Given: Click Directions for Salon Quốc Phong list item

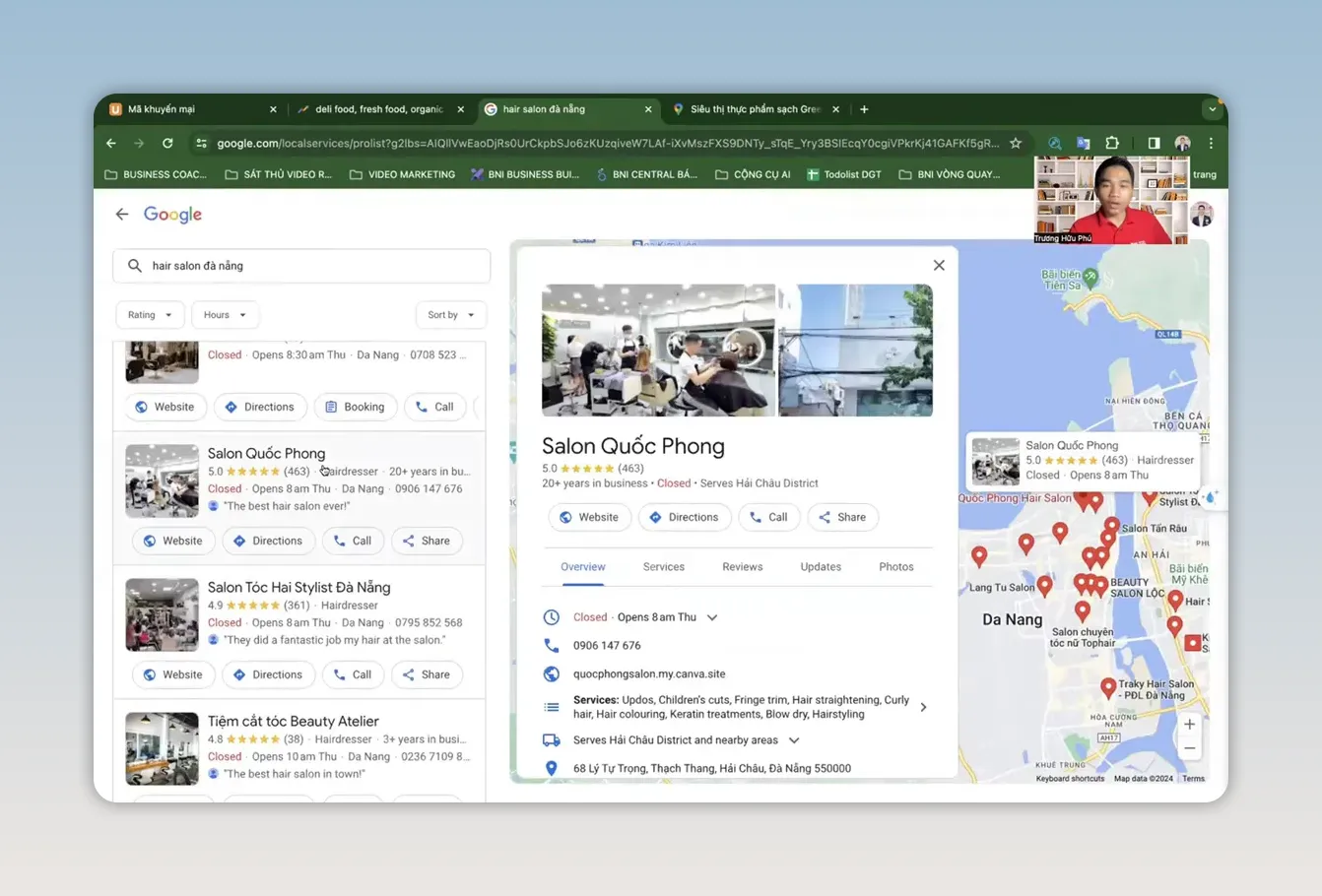Looking at the screenshot, I should (x=268, y=541).
